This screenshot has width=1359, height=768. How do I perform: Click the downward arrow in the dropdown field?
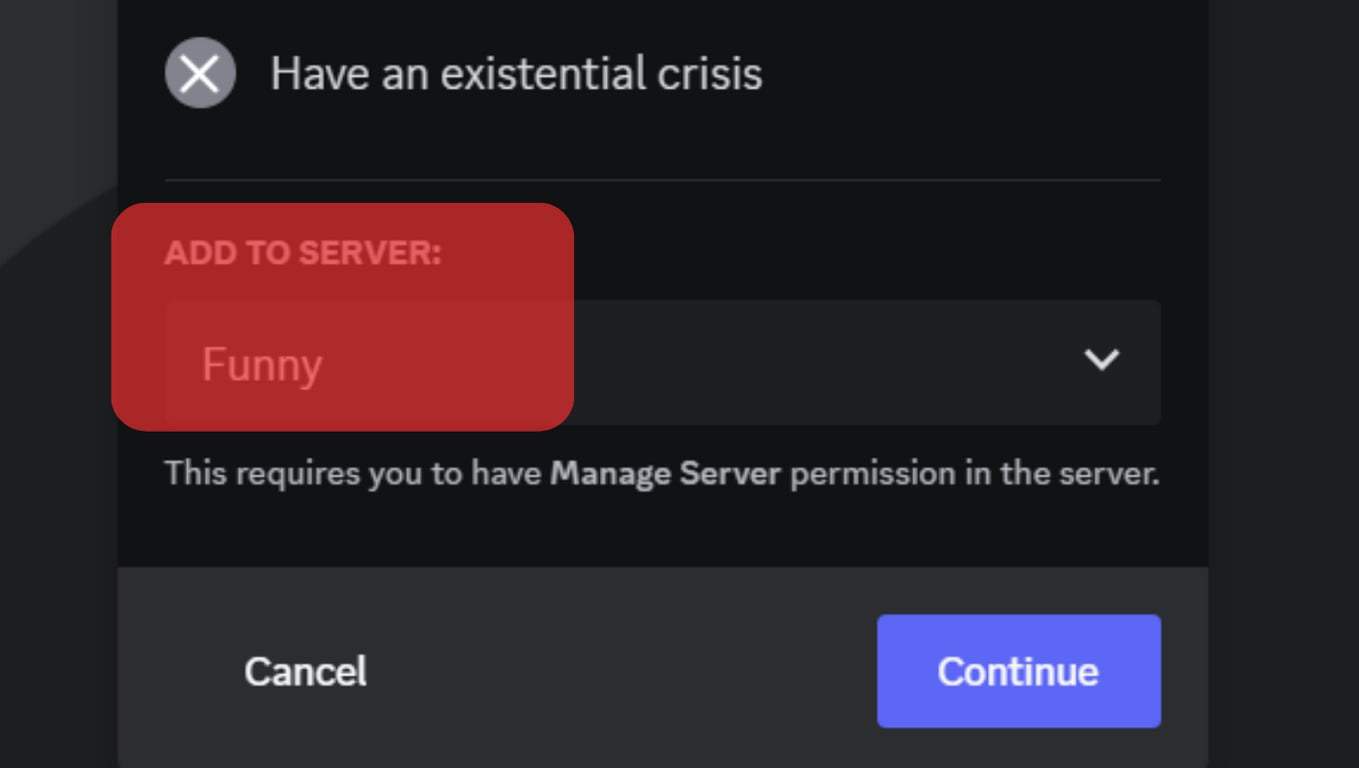pyautogui.click(x=1100, y=362)
